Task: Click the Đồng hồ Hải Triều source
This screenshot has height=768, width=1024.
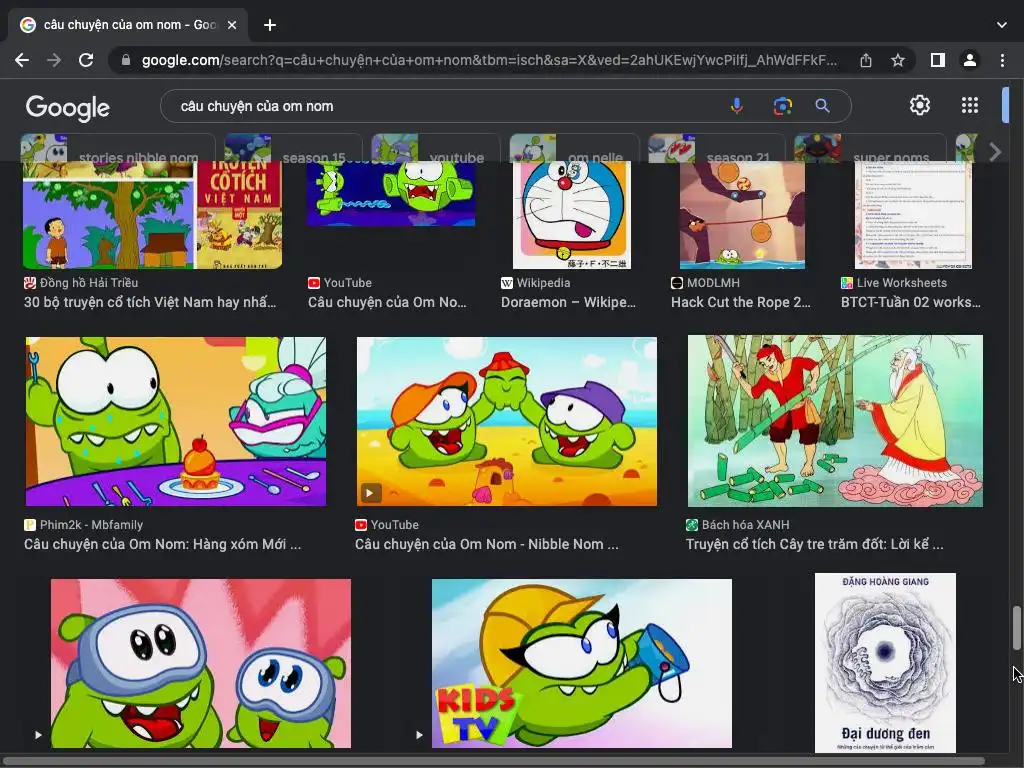Action: 89,283
